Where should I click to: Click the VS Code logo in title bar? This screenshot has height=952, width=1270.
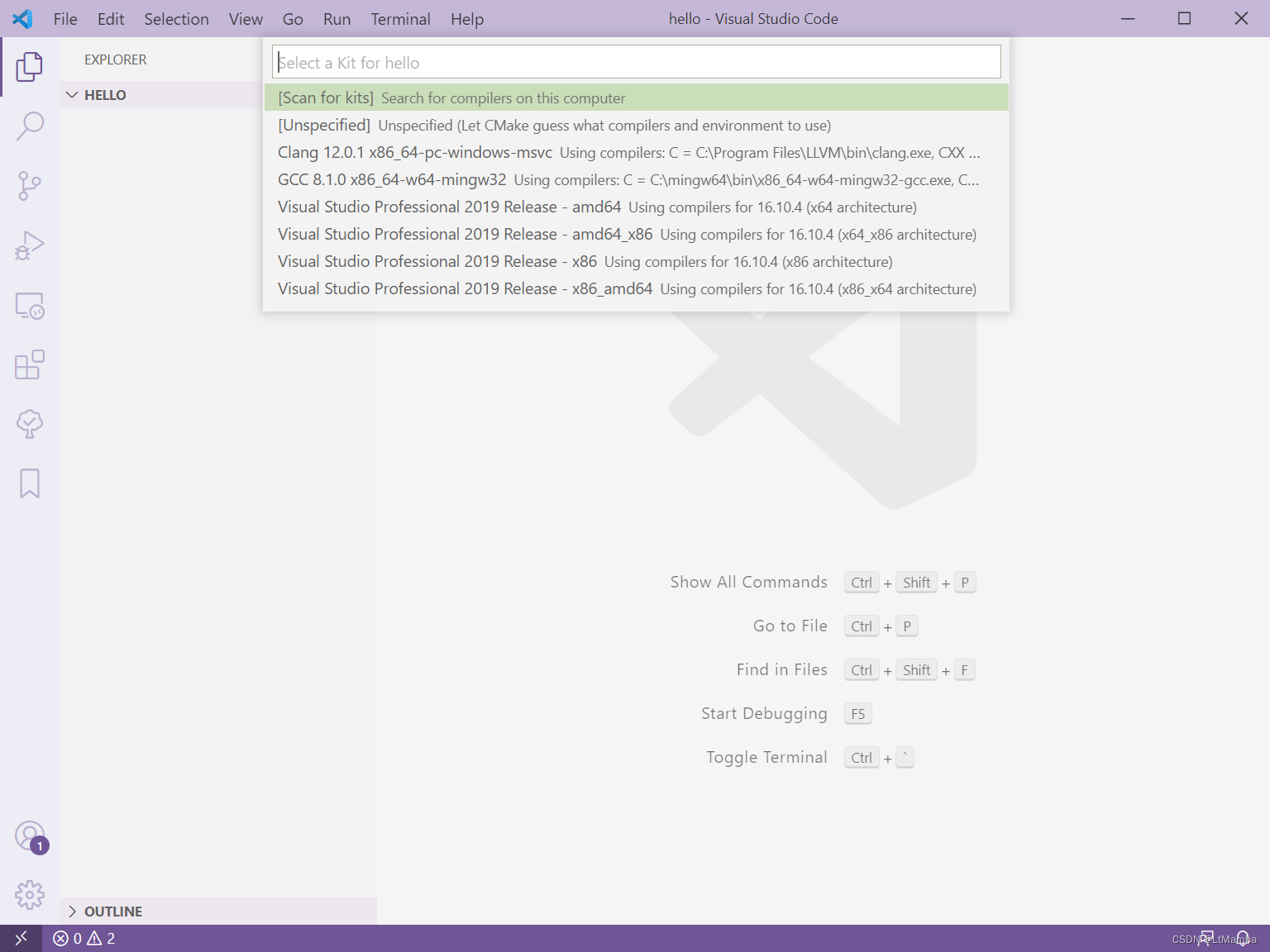[22, 19]
